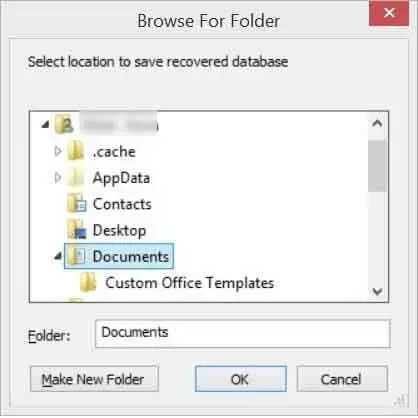Confirm selection with the OK button
The width and height of the screenshot is (418, 418).
(241, 379)
